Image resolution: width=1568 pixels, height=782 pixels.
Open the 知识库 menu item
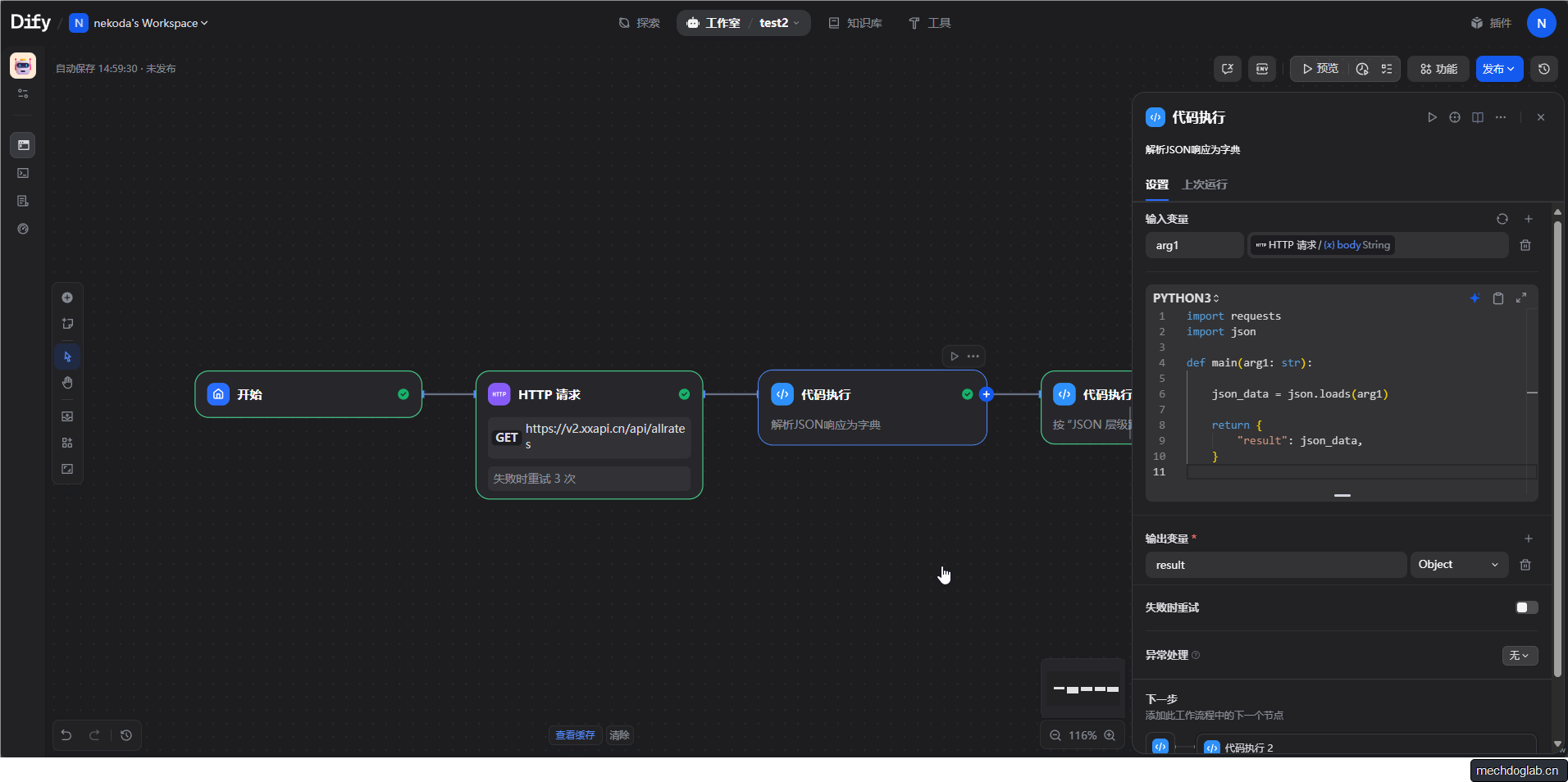(x=855, y=23)
